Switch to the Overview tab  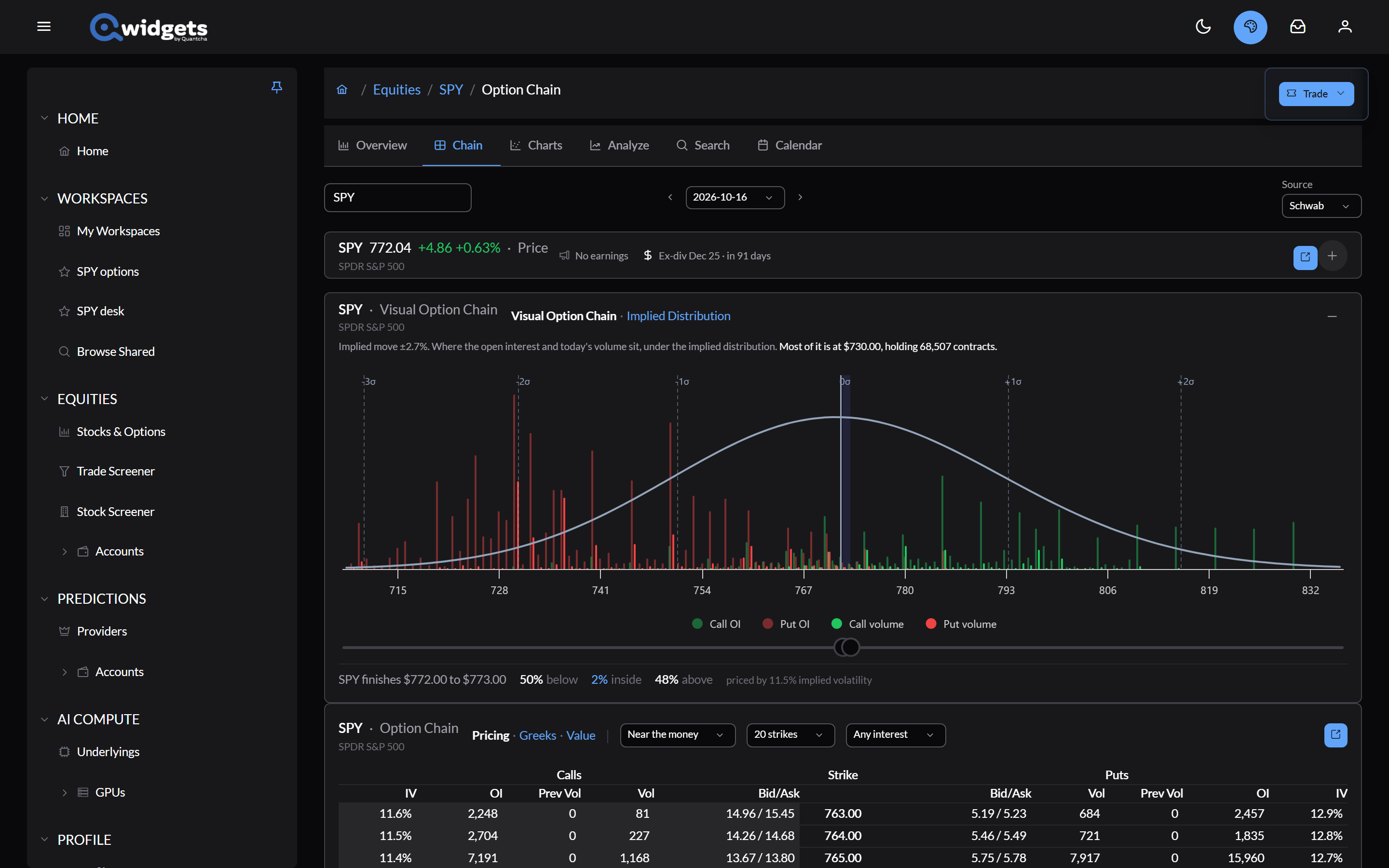click(372, 145)
